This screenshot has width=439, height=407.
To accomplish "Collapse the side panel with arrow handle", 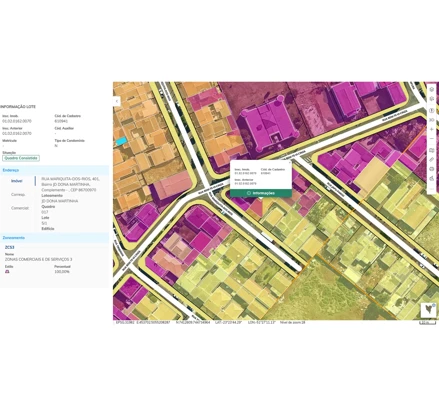I will [117, 101].
